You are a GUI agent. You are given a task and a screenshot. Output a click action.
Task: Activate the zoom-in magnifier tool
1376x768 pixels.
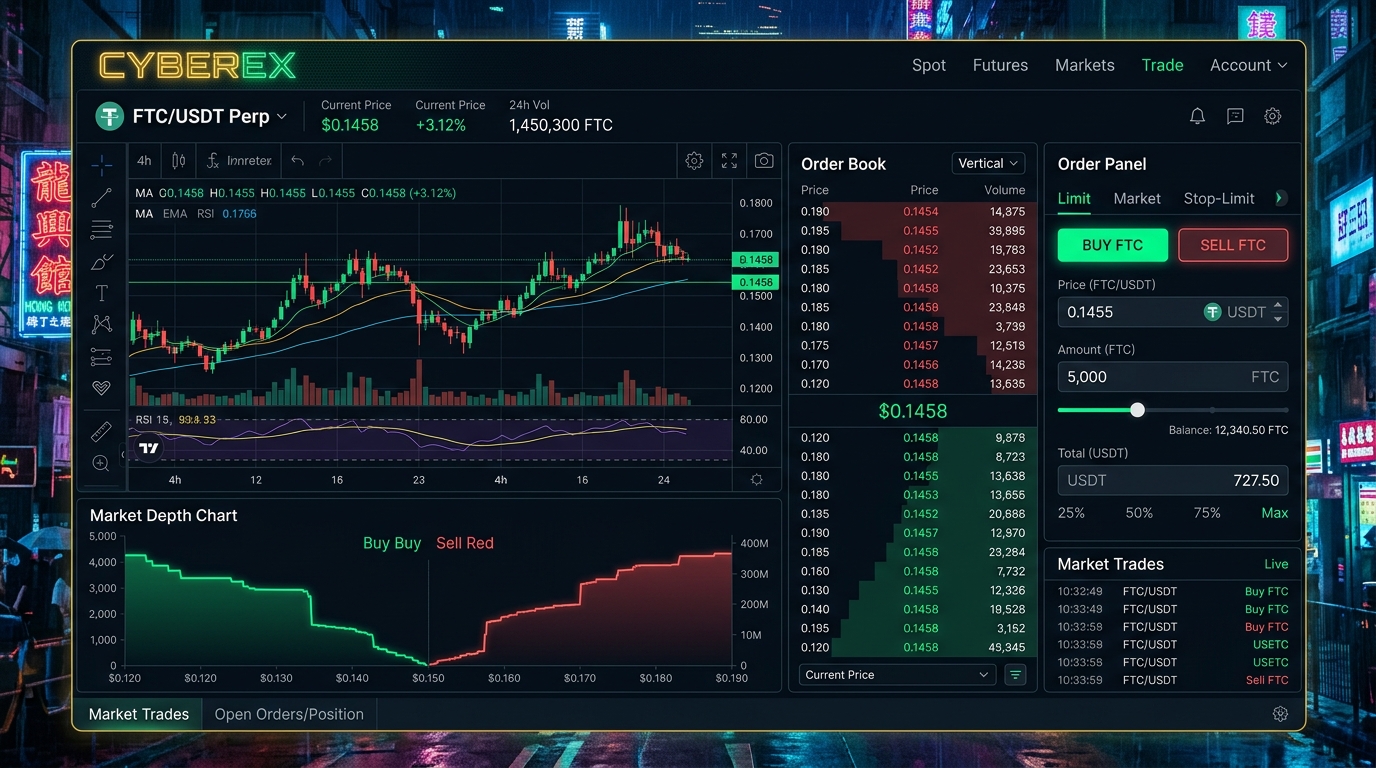(x=101, y=463)
